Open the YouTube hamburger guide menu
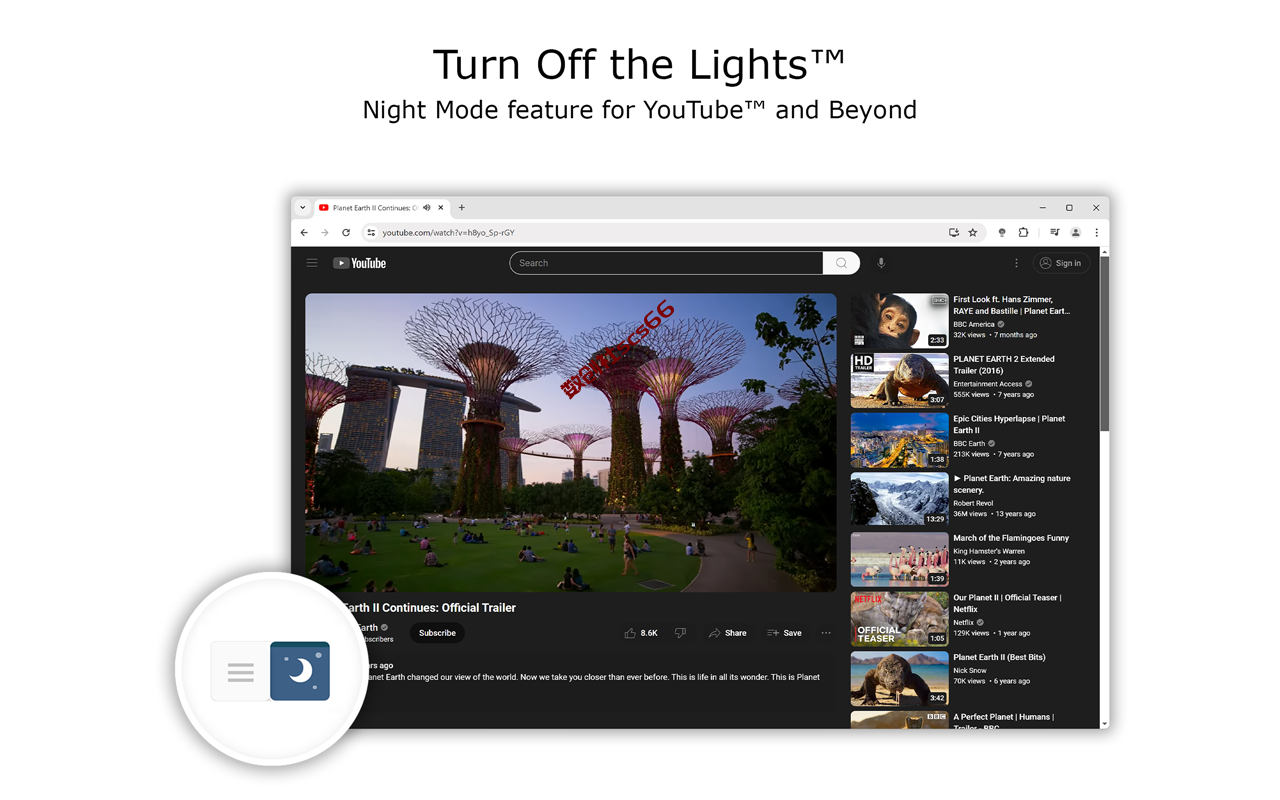 click(312, 263)
